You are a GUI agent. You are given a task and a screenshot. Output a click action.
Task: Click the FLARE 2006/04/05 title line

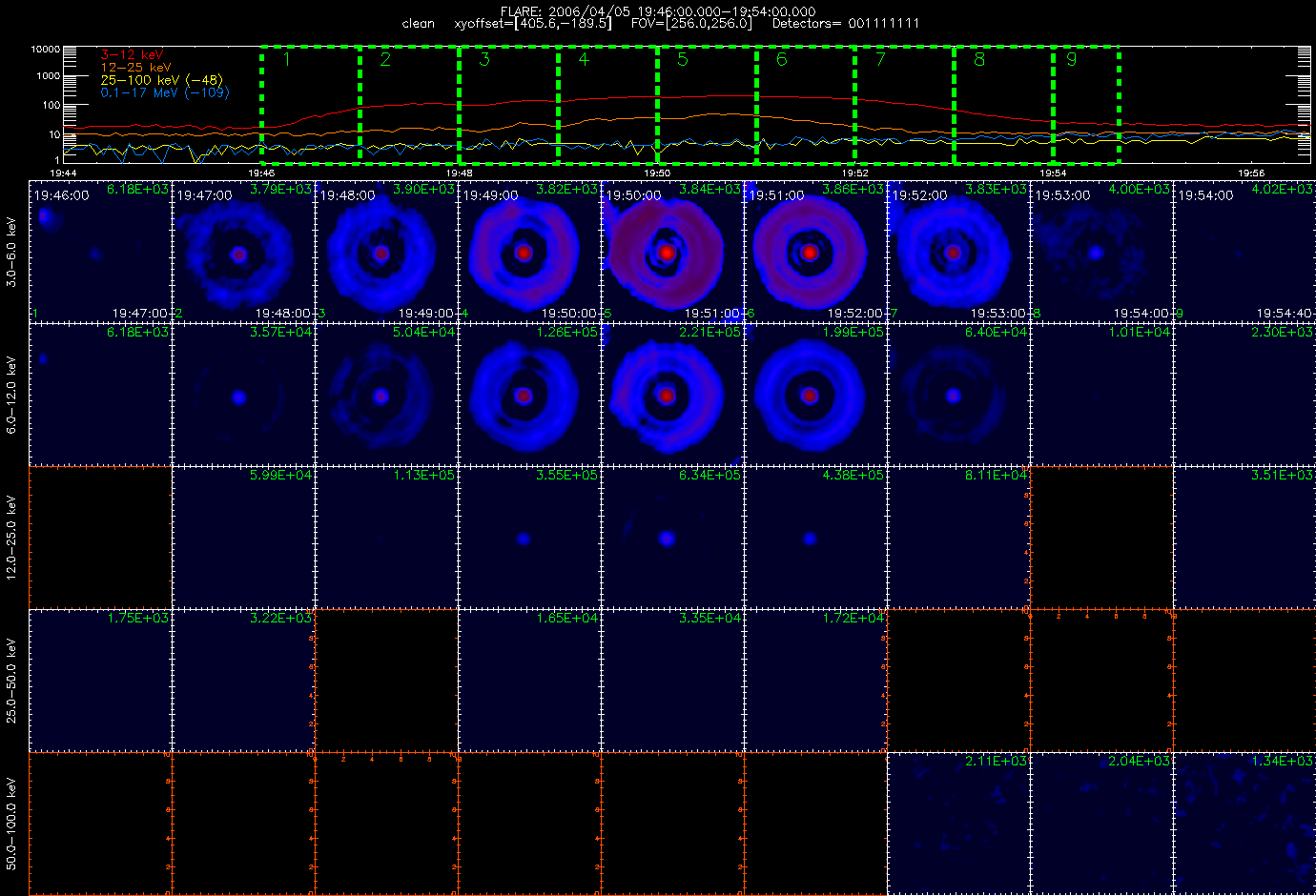coord(658,11)
